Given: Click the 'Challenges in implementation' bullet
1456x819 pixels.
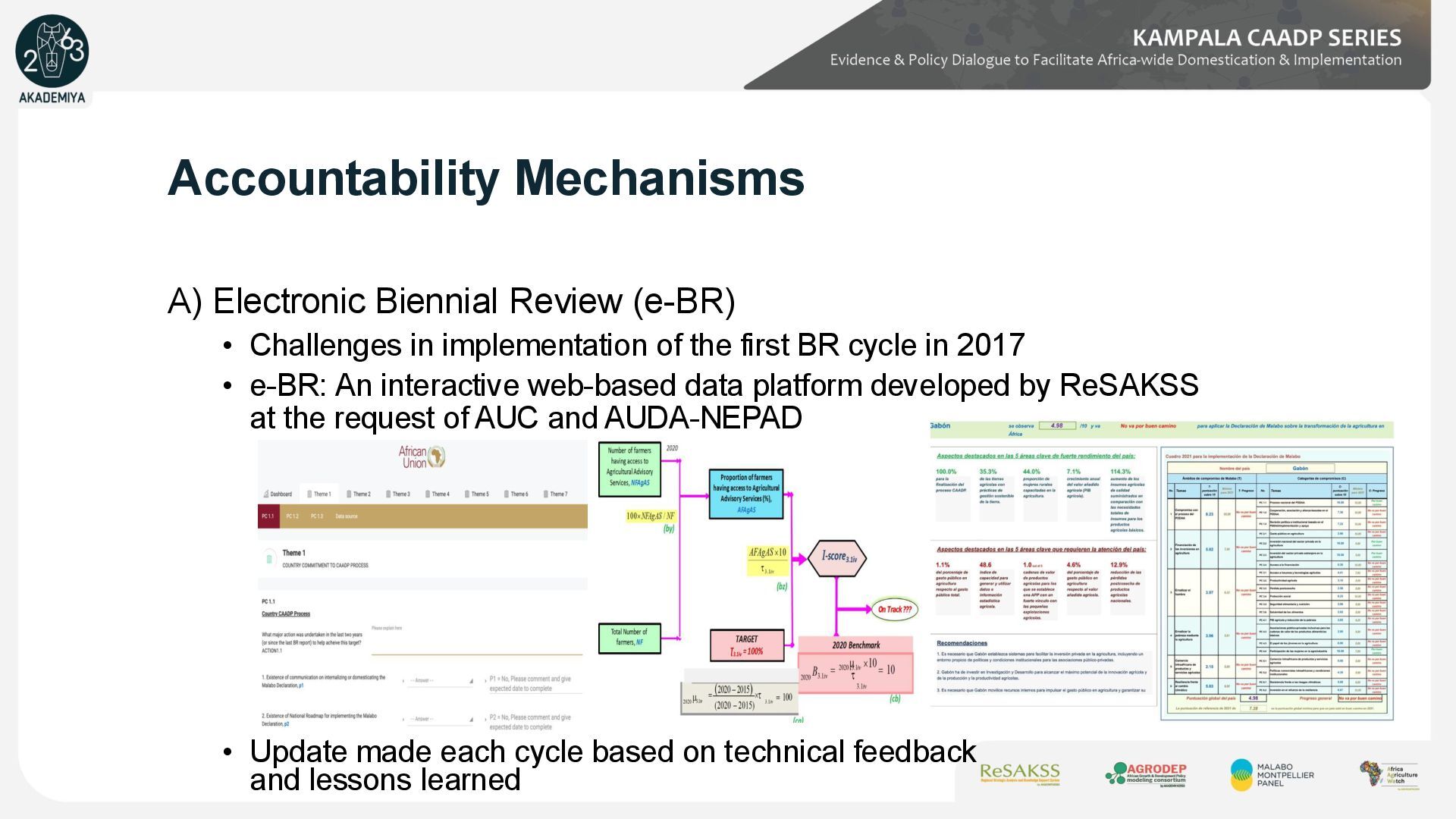Looking at the screenshot, I should pos(637,345).
